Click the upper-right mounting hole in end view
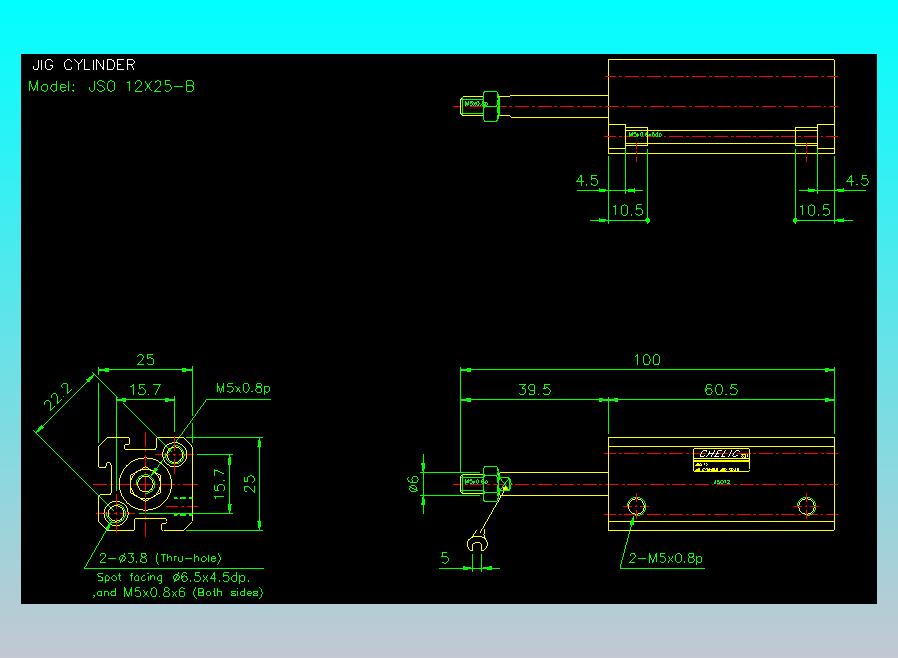 (177, 456)
